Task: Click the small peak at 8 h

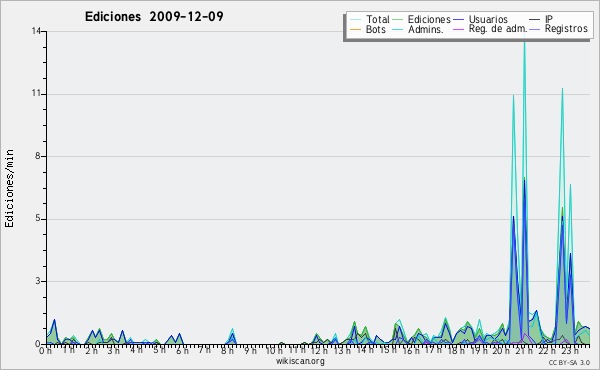Action: click(232, 329)
